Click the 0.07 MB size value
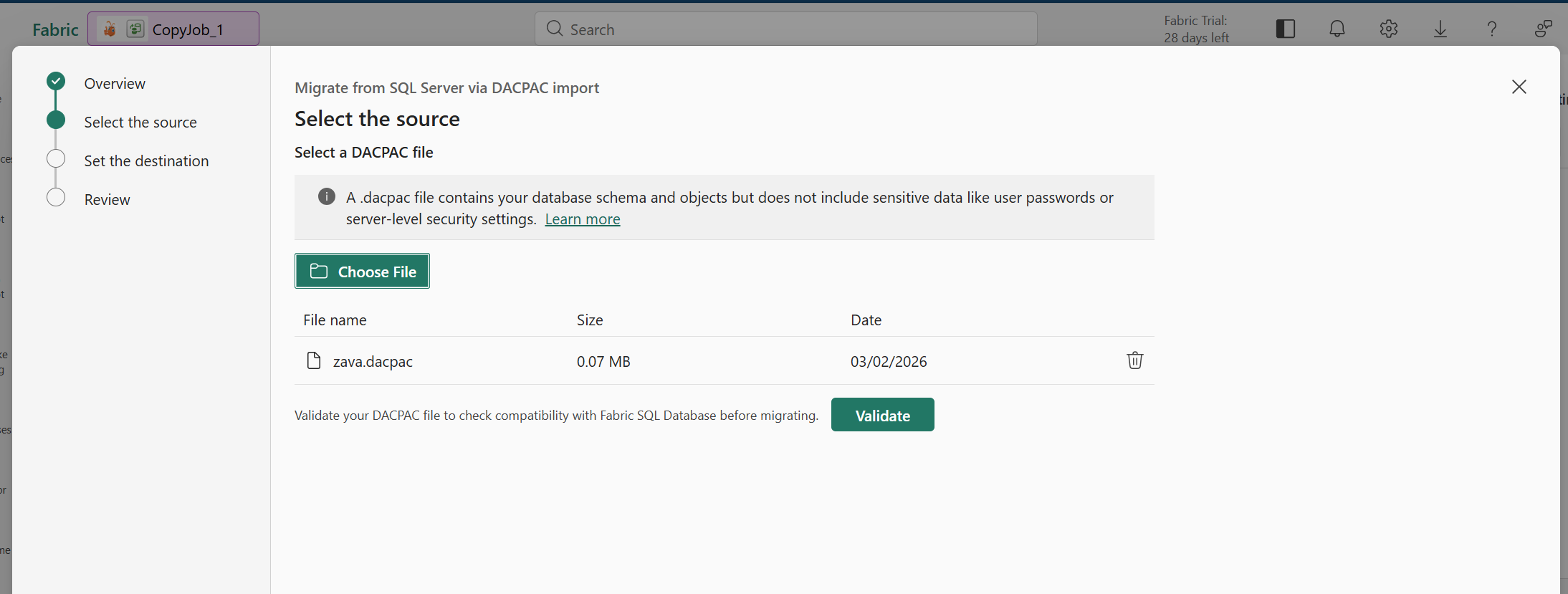Screen dimensions: 1568x594 (x=603, y=361)
